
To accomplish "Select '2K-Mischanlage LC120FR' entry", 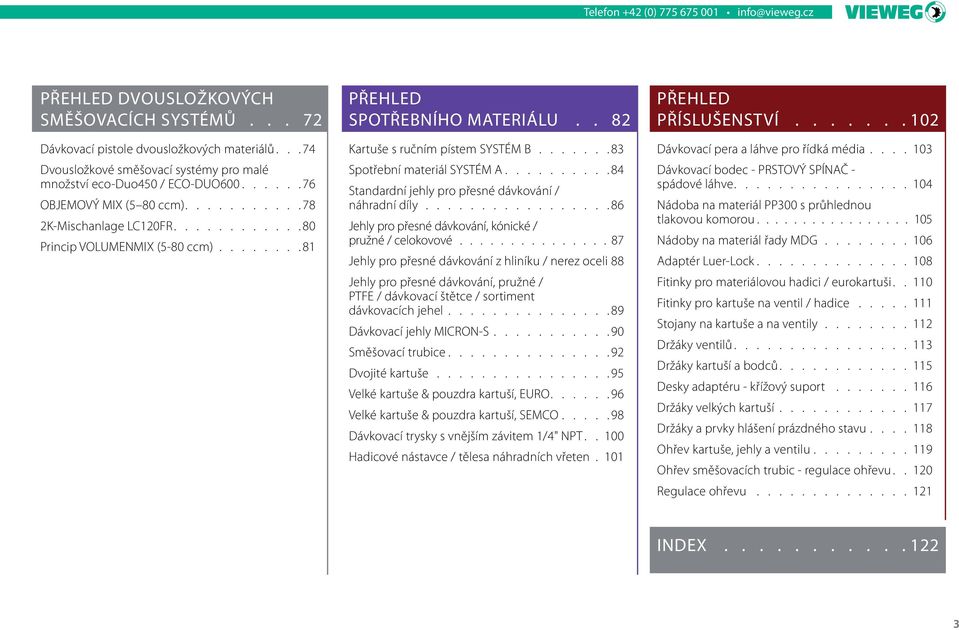I will coord(177,226).
